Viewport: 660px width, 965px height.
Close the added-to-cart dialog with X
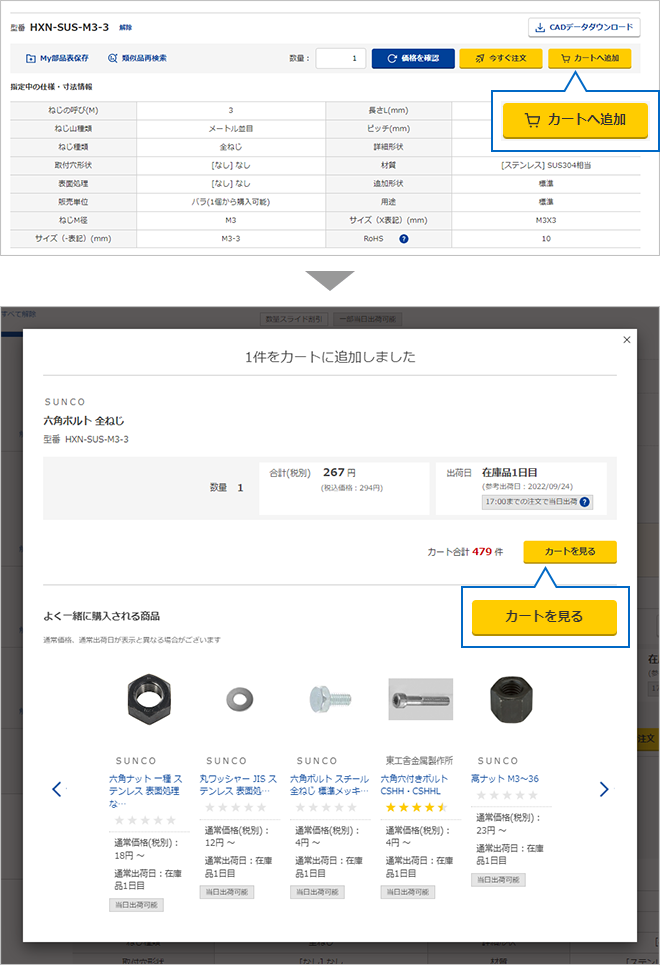pyautogui.click(x=627, y=340)
